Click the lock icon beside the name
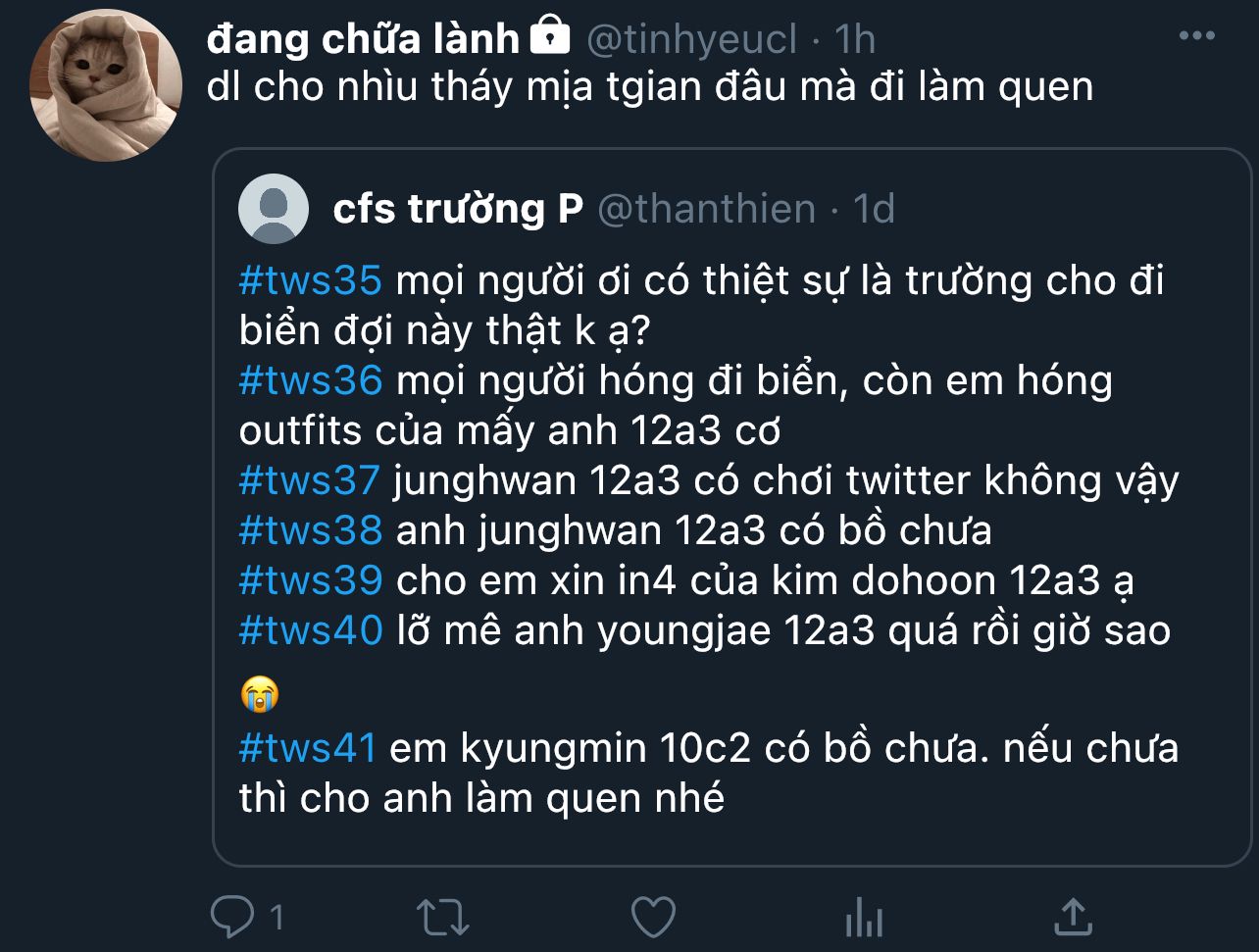 549,37
